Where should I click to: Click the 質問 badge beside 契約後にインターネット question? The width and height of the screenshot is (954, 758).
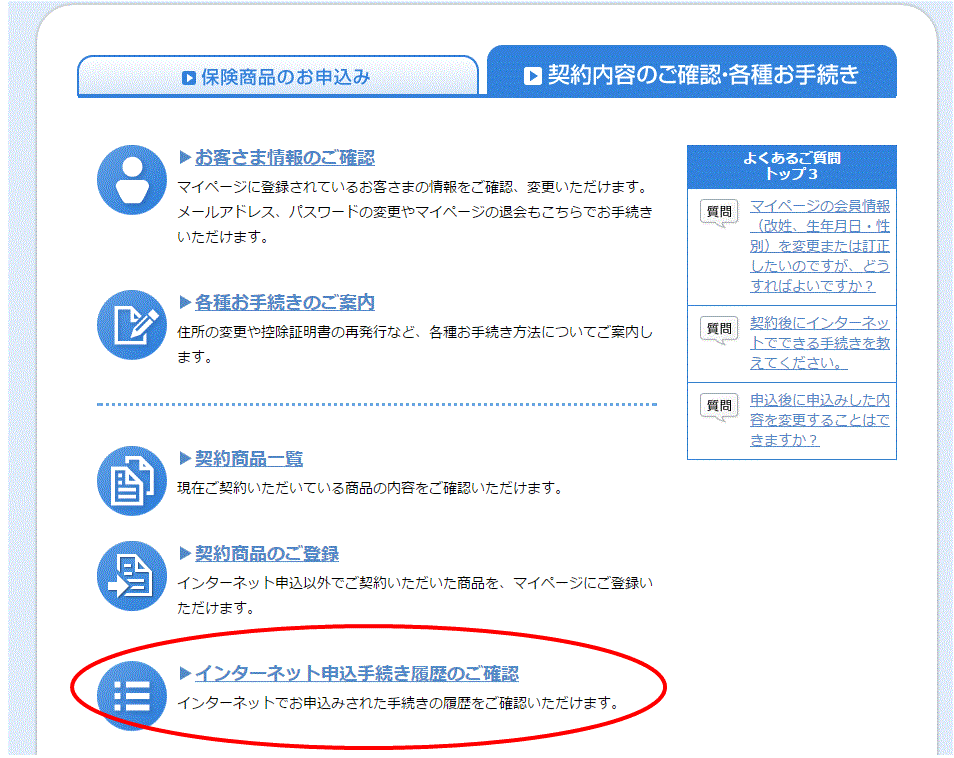tap(719, 330)
